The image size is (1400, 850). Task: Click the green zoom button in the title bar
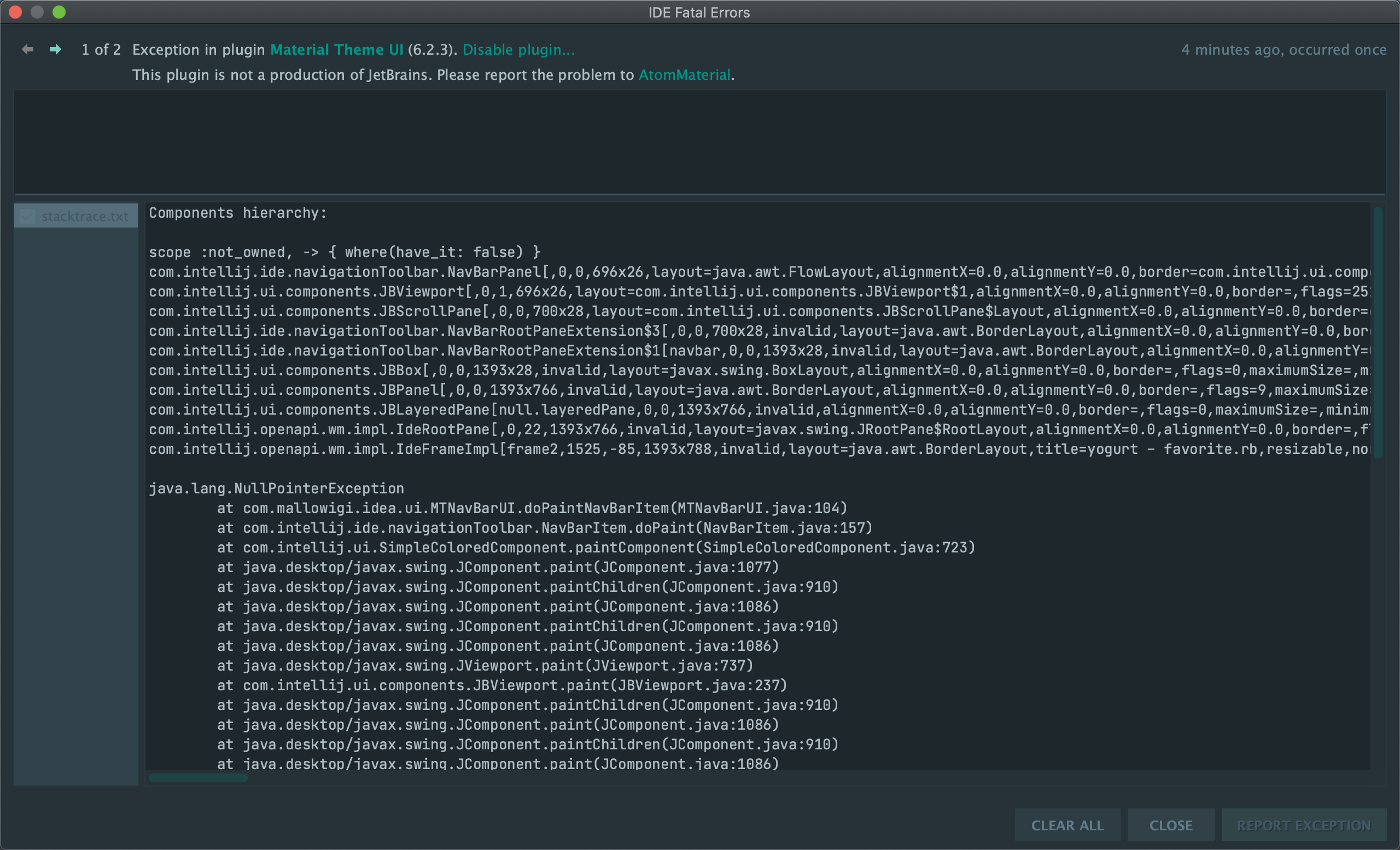[59, 12]
